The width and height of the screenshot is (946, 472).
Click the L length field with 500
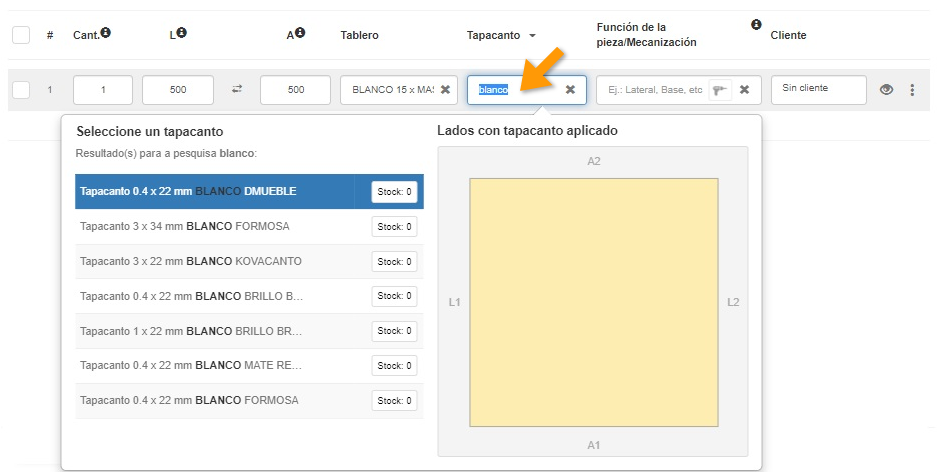178,89
